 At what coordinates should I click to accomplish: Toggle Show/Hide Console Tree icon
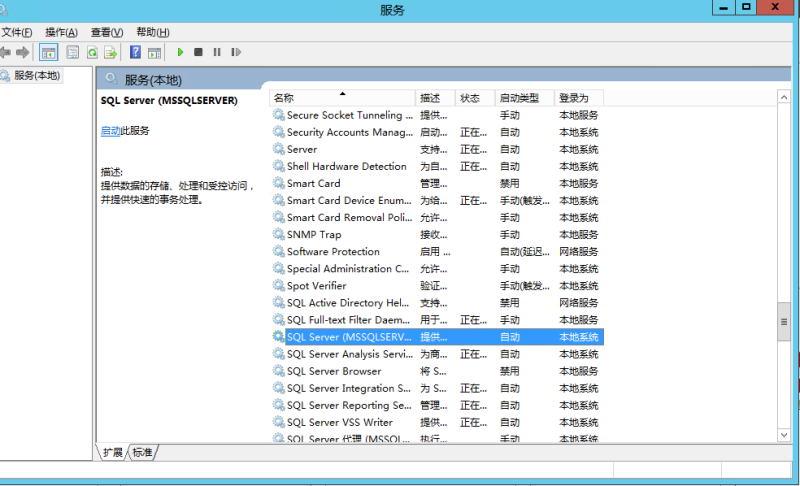(49, 52)
